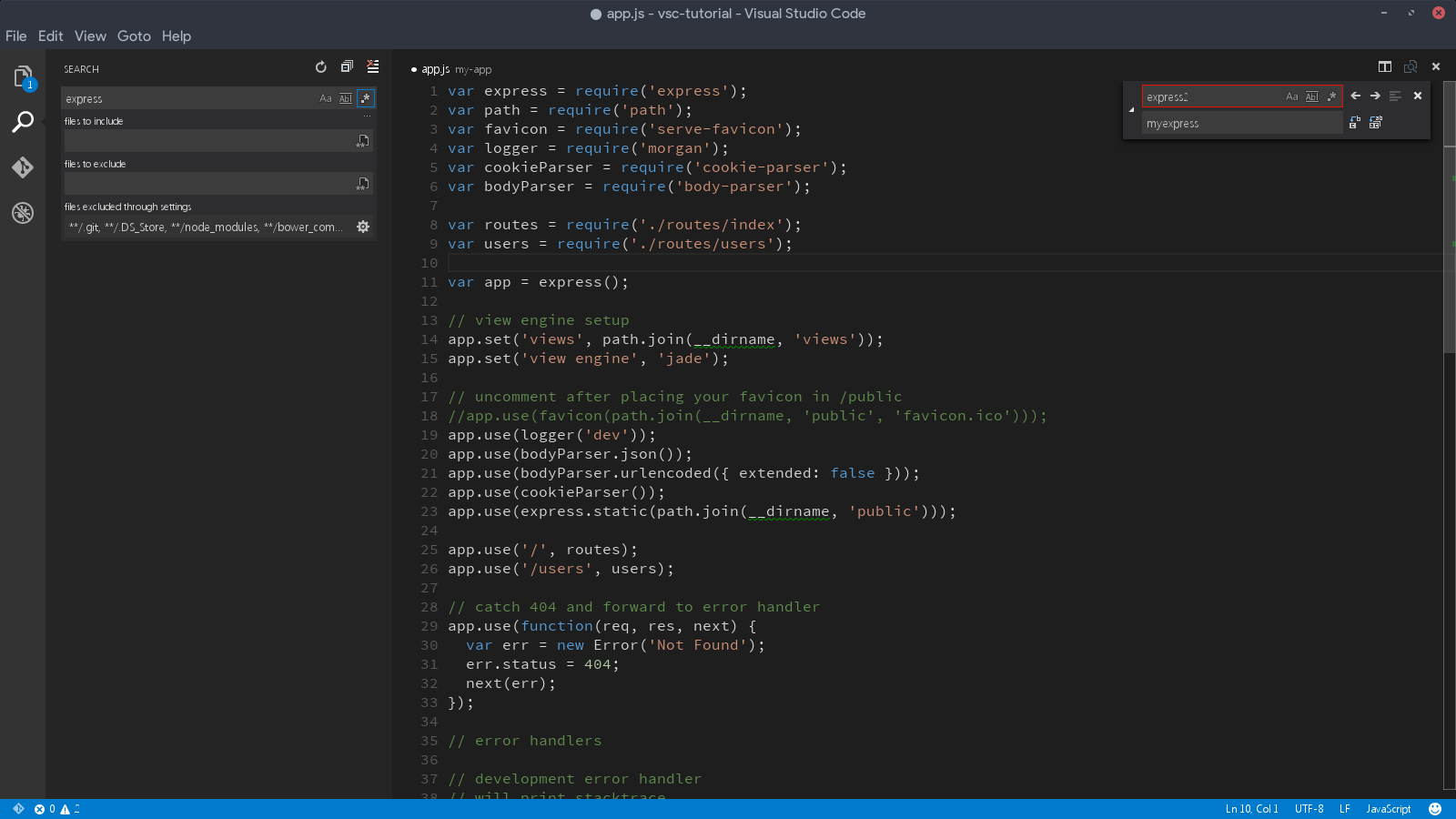1456x819 pixels.
Task: Toggle regex in editor find widget
Action: point(1332,96)
